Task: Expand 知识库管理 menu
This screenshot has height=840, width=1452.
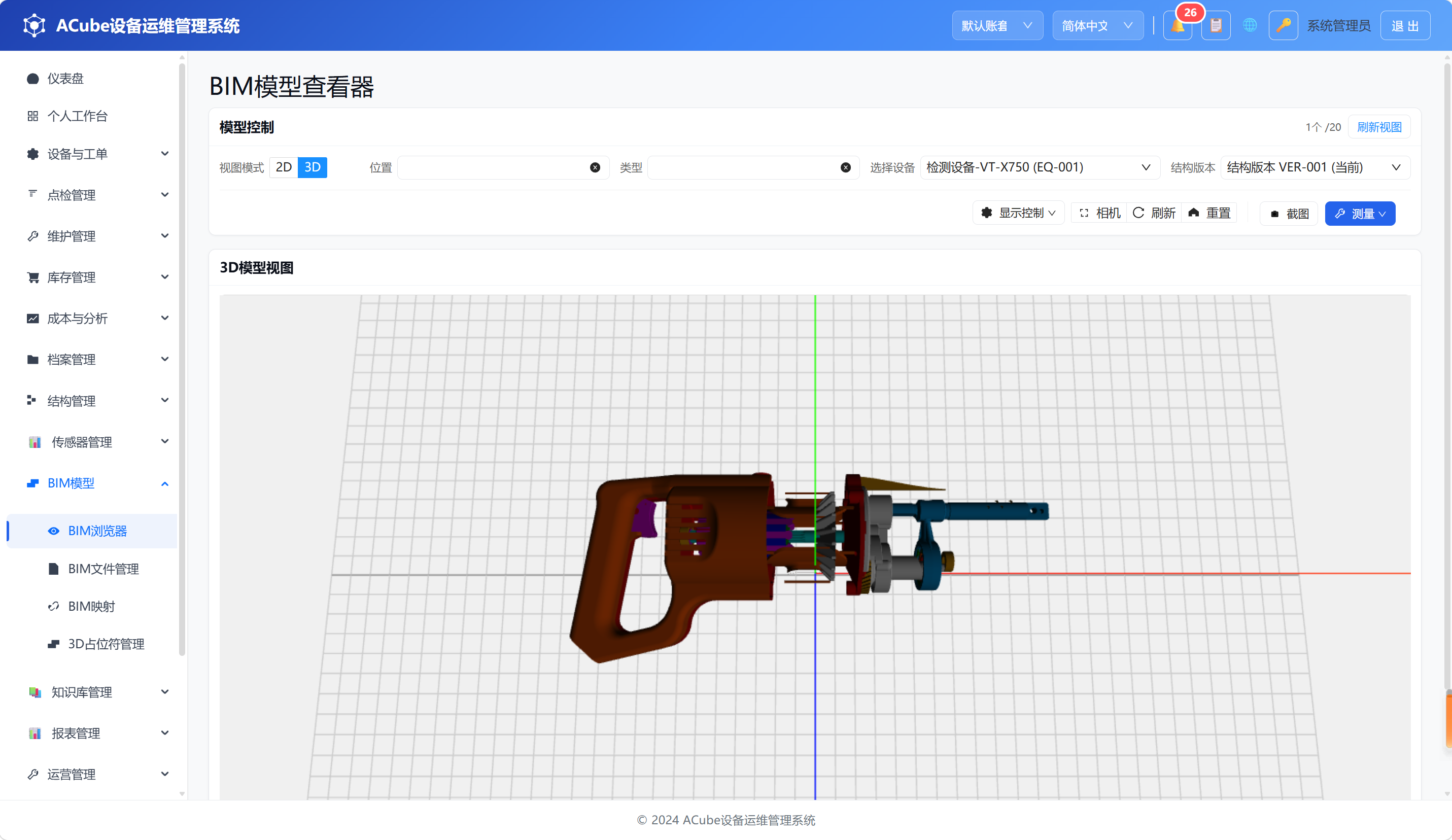Action: pos(92,692)
